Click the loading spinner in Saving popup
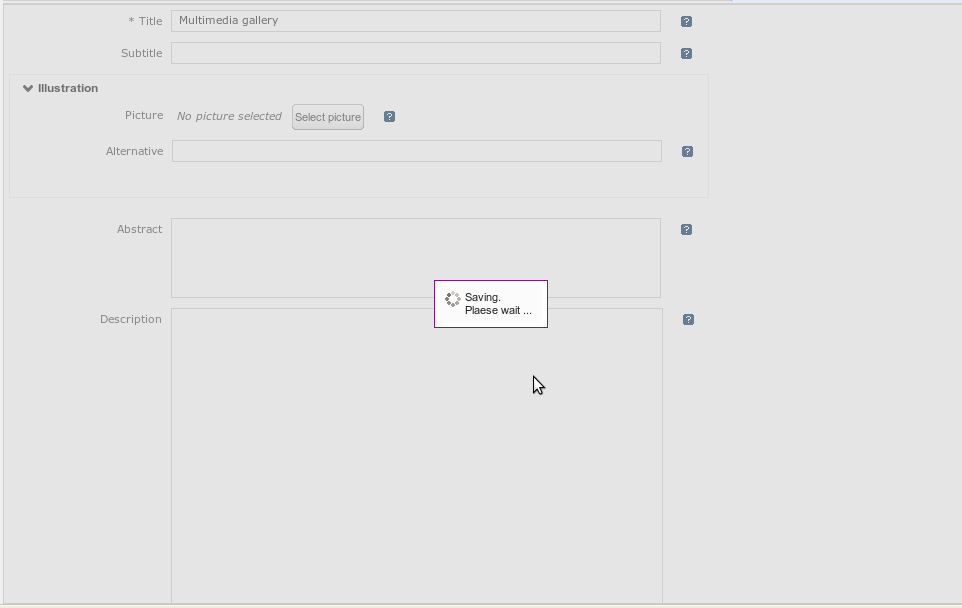 (x=452, y=299)
